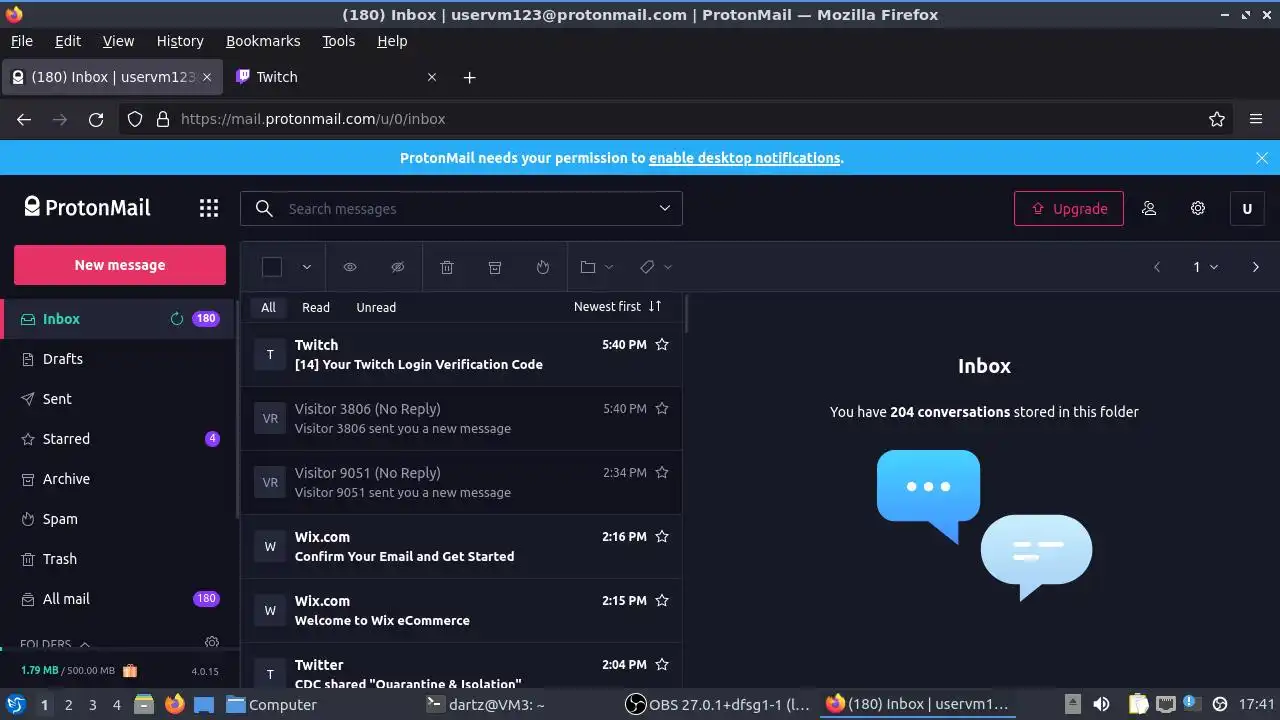Open the contacts icon in header
The width and height of the screenshot is (1280, 720).
1149,208
